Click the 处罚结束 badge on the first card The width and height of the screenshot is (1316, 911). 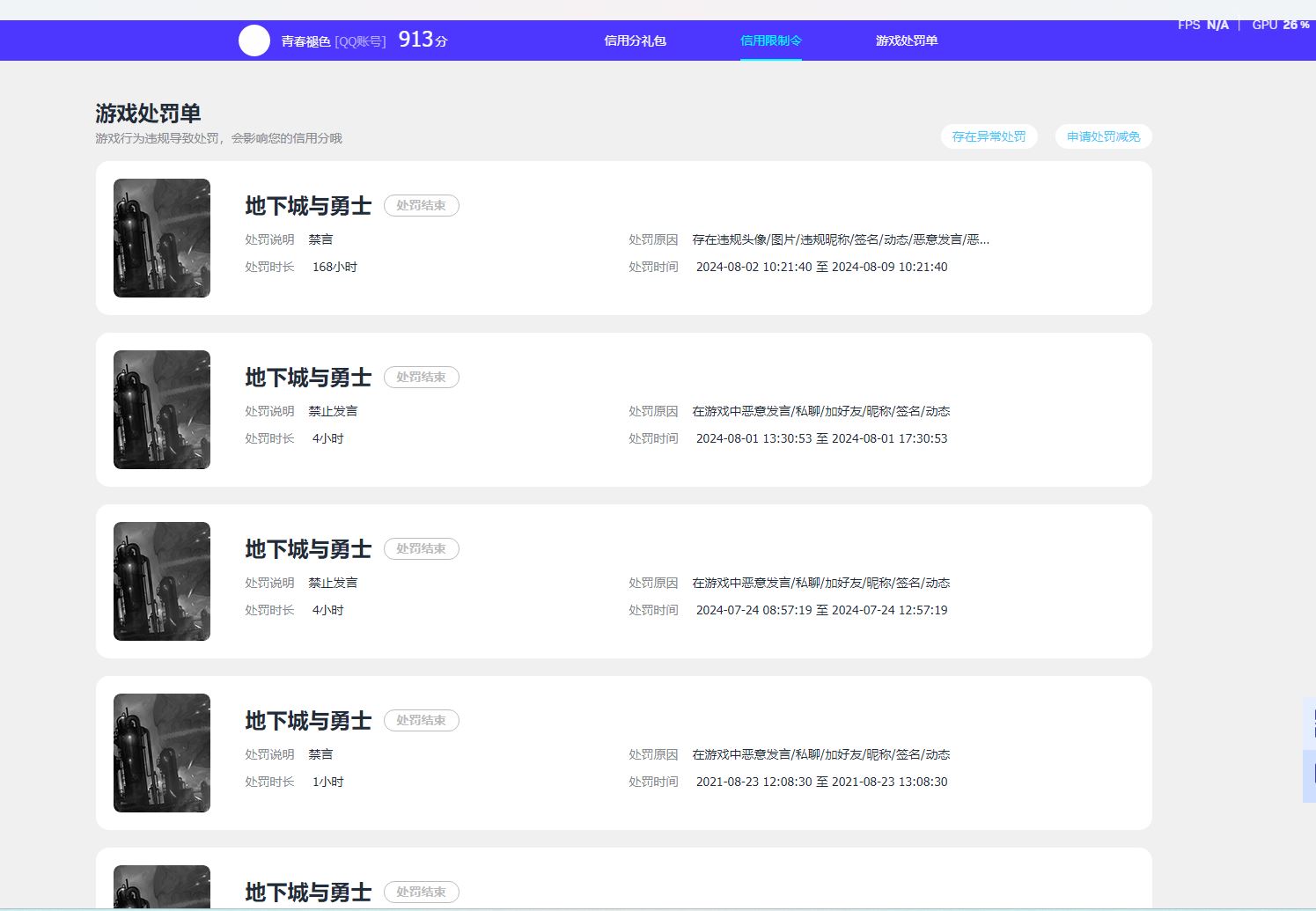click(422, 205)
